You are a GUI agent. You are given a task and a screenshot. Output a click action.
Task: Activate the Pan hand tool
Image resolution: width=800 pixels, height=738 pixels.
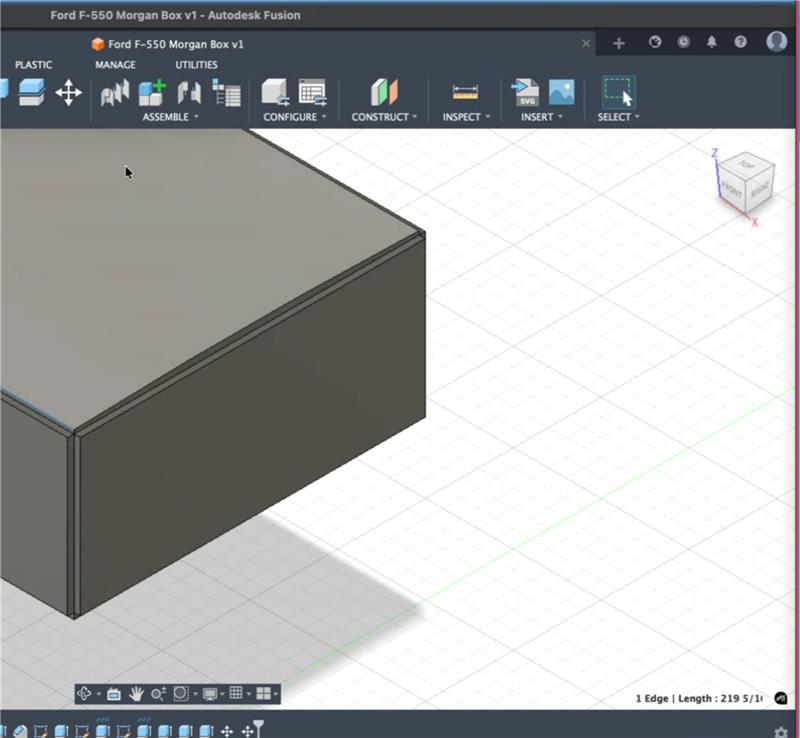[x=136, y=694]
